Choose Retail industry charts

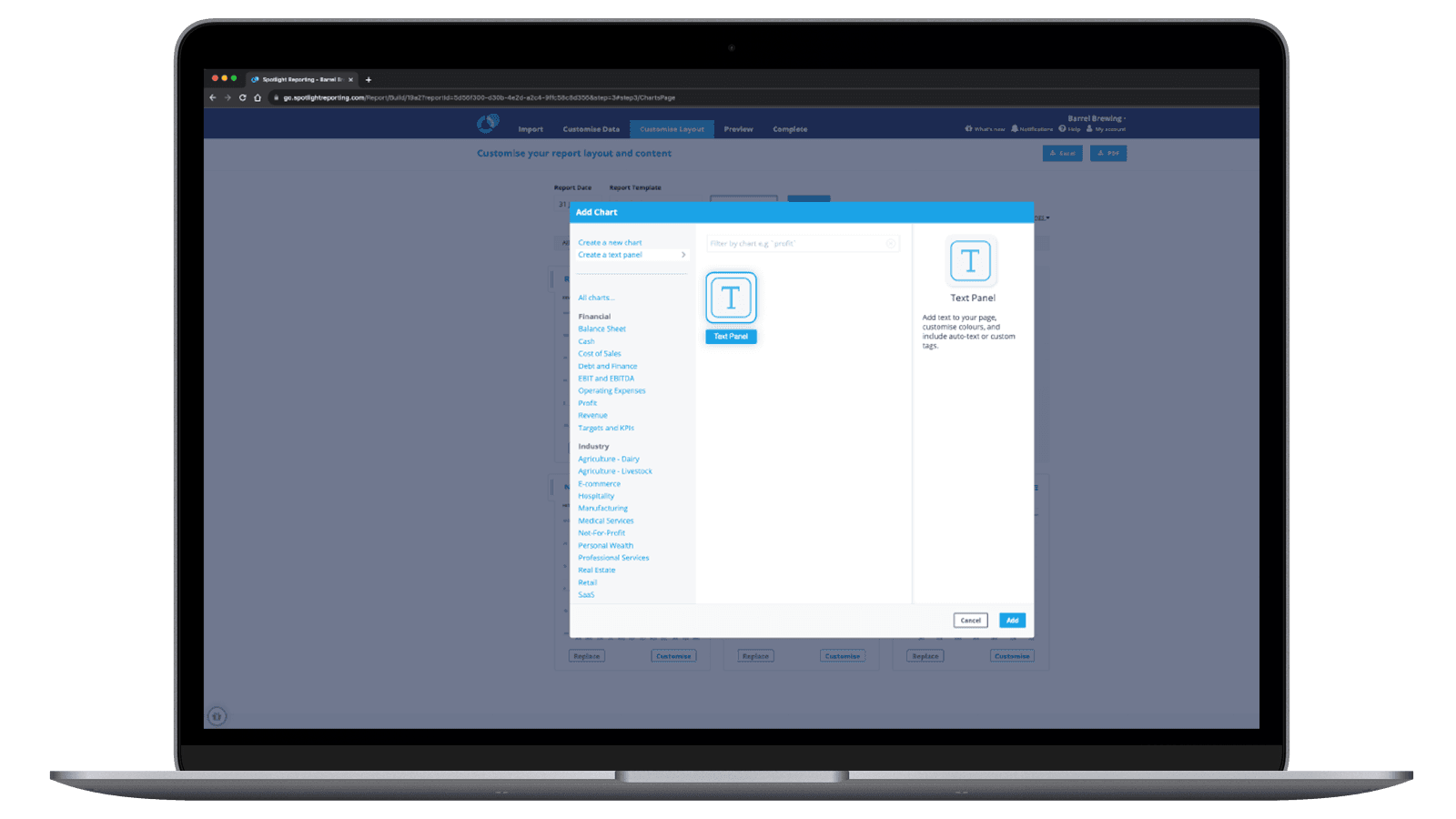pyautogui.click(x=588, y=582)
